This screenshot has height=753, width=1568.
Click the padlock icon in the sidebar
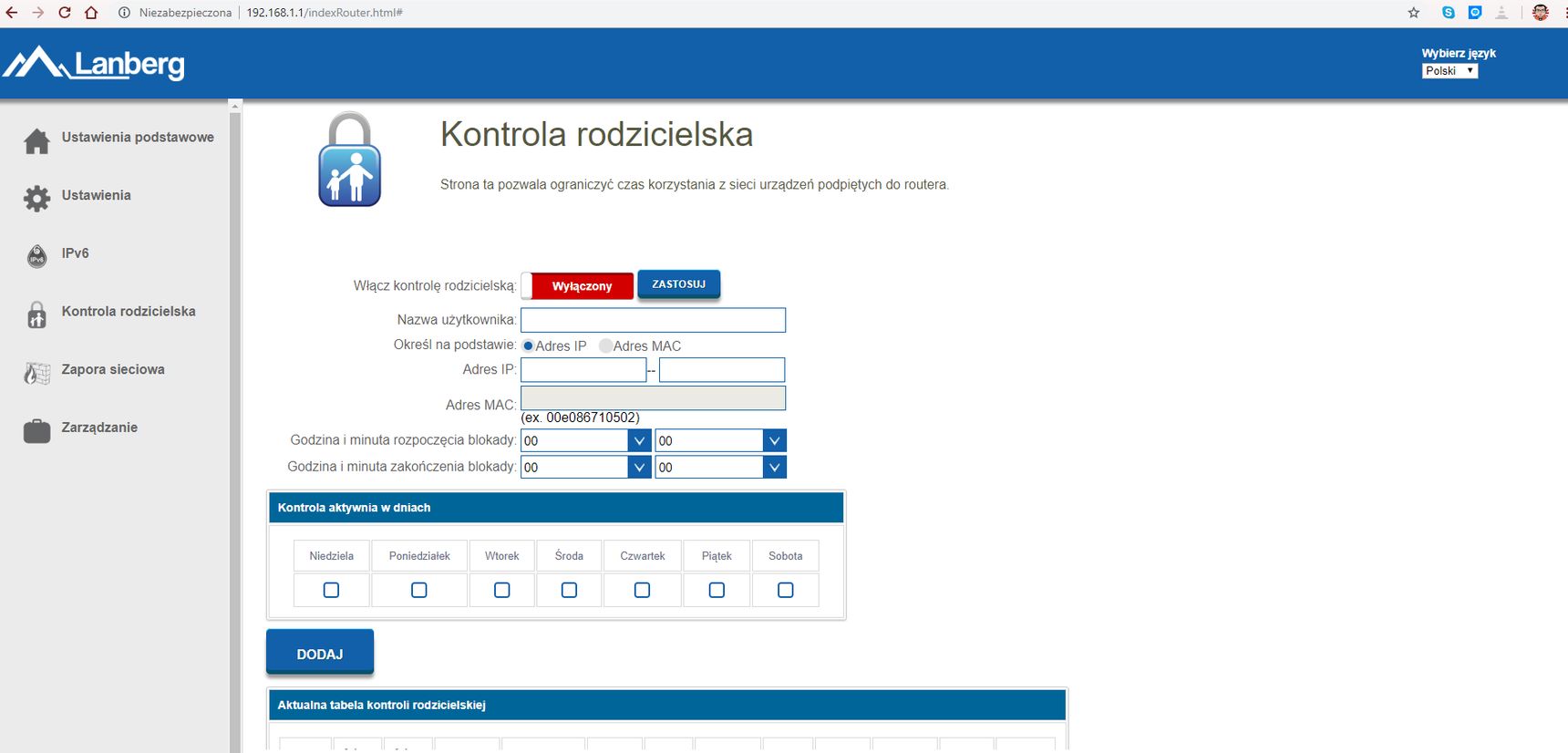(x=36, y=315)
